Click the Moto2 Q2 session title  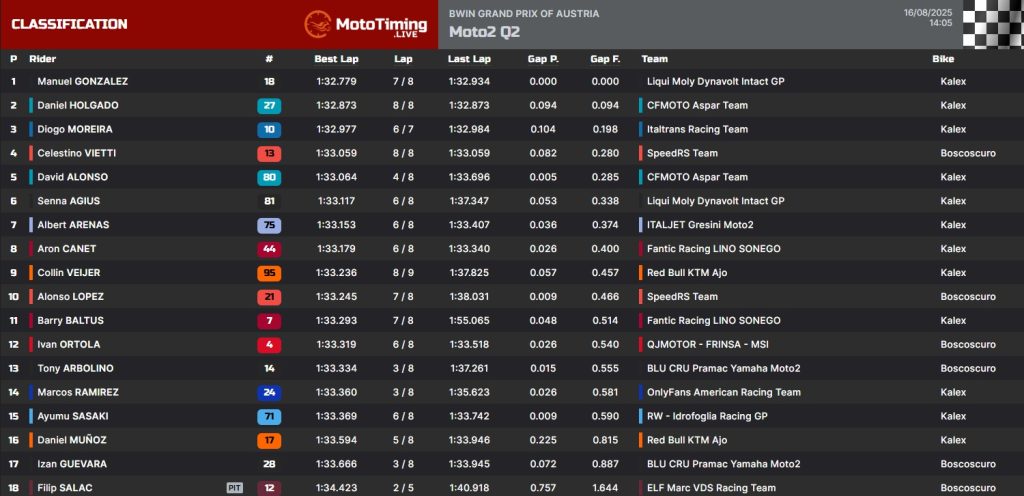484,32
